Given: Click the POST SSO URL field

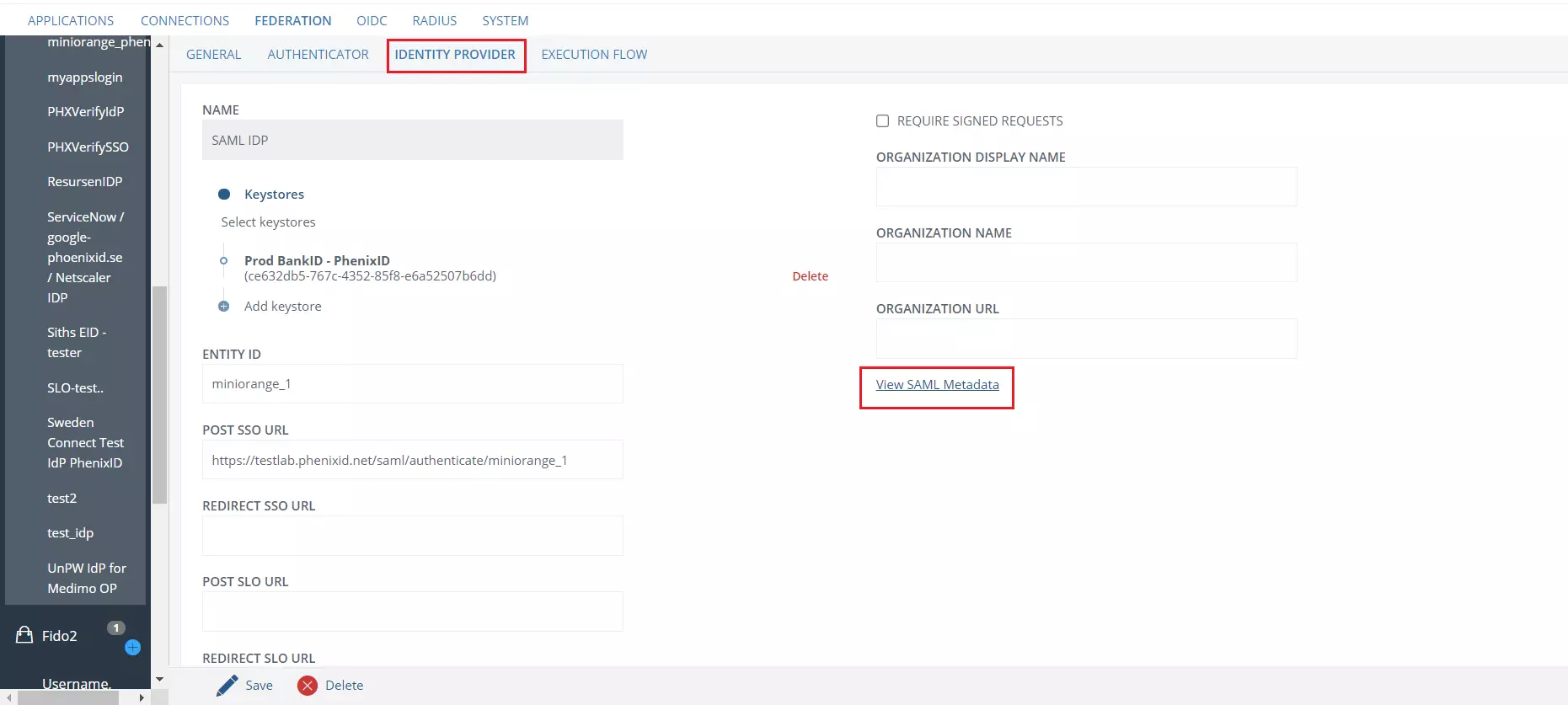Looking at the screenshot, I should click(413, 460).
